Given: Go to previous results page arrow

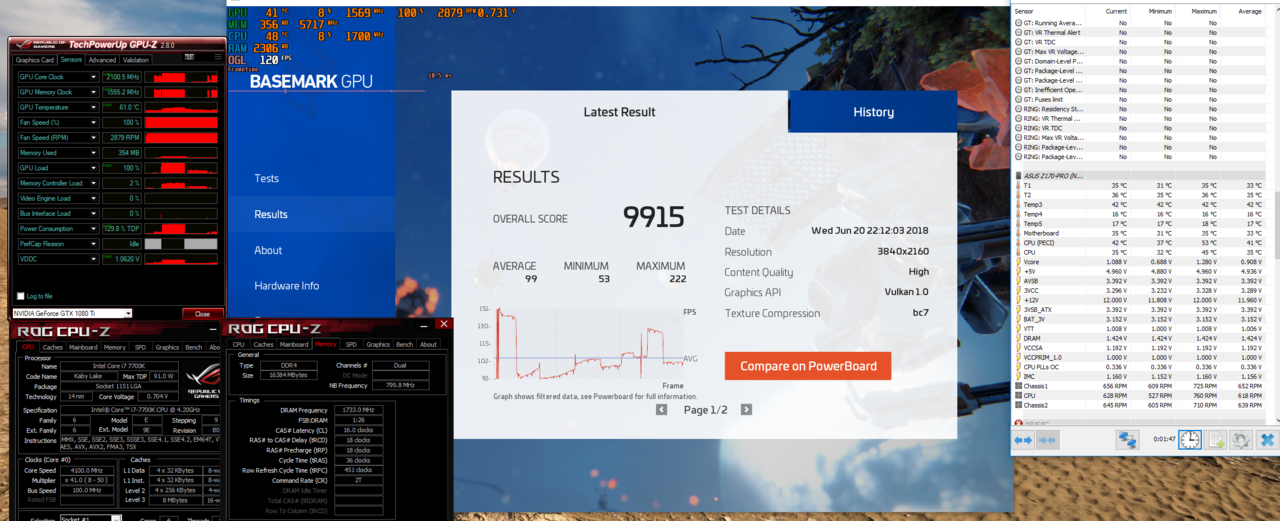Looking at the screenshot, I should tap(662, 410).
